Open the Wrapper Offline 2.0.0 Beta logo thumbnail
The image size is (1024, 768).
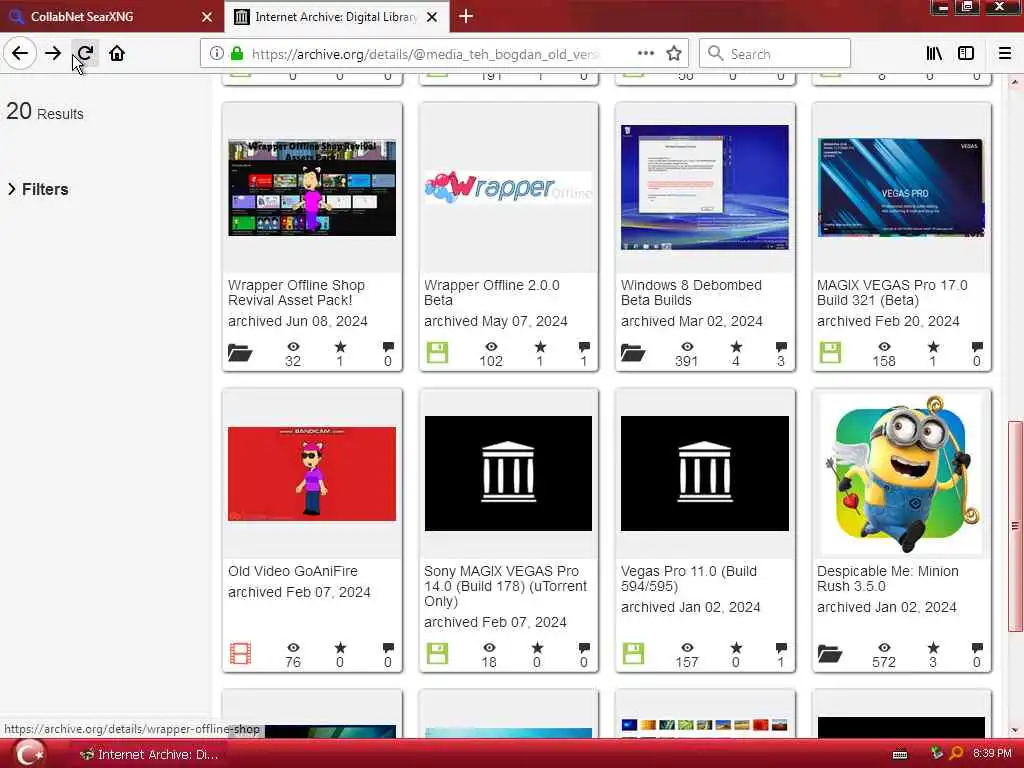click(x=508, y=187)
